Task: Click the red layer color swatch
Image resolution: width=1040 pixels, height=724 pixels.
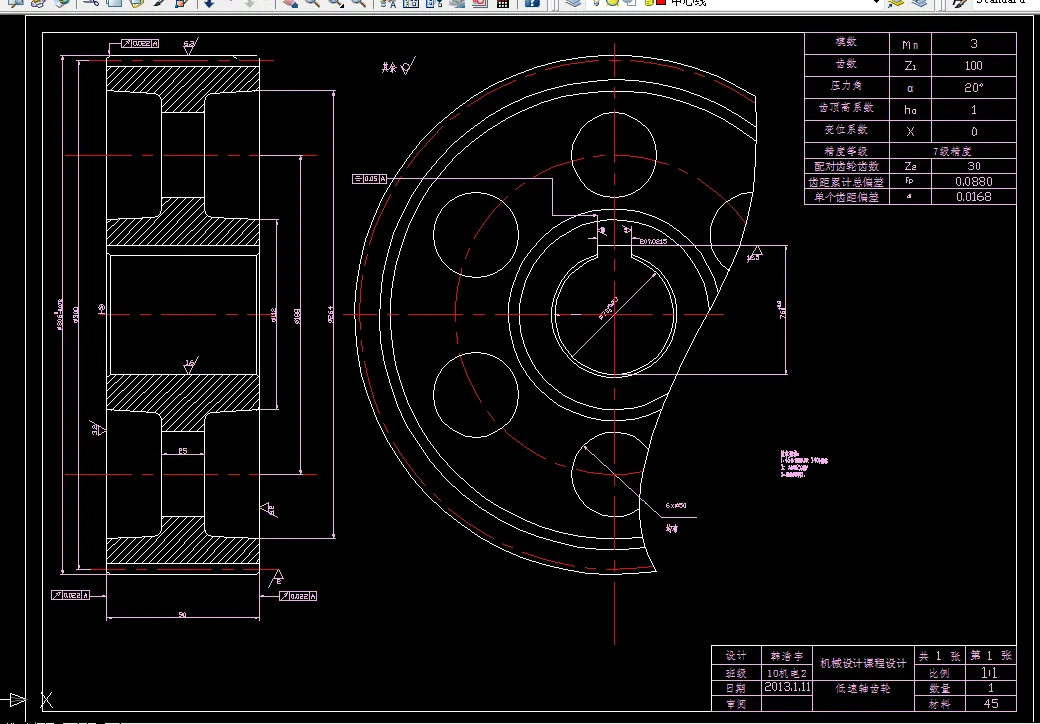Action: (661, 3)
